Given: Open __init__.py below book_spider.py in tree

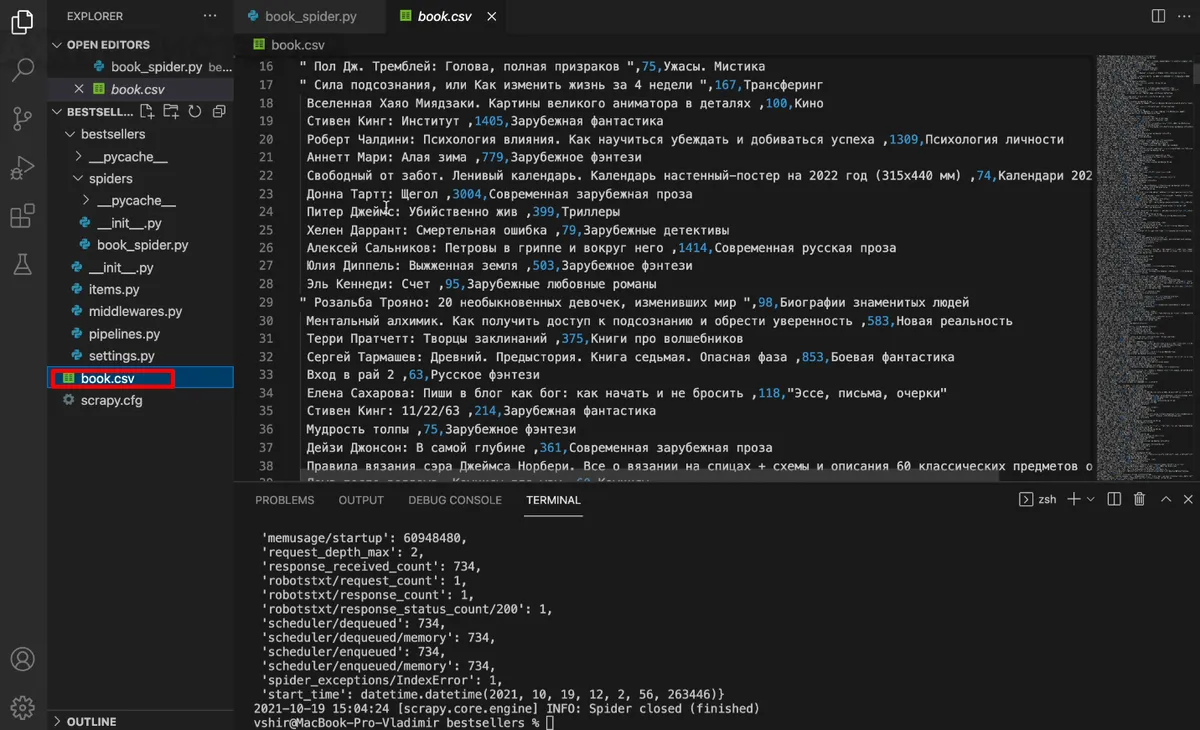Looking at the screenshot, I should [121, 268].
